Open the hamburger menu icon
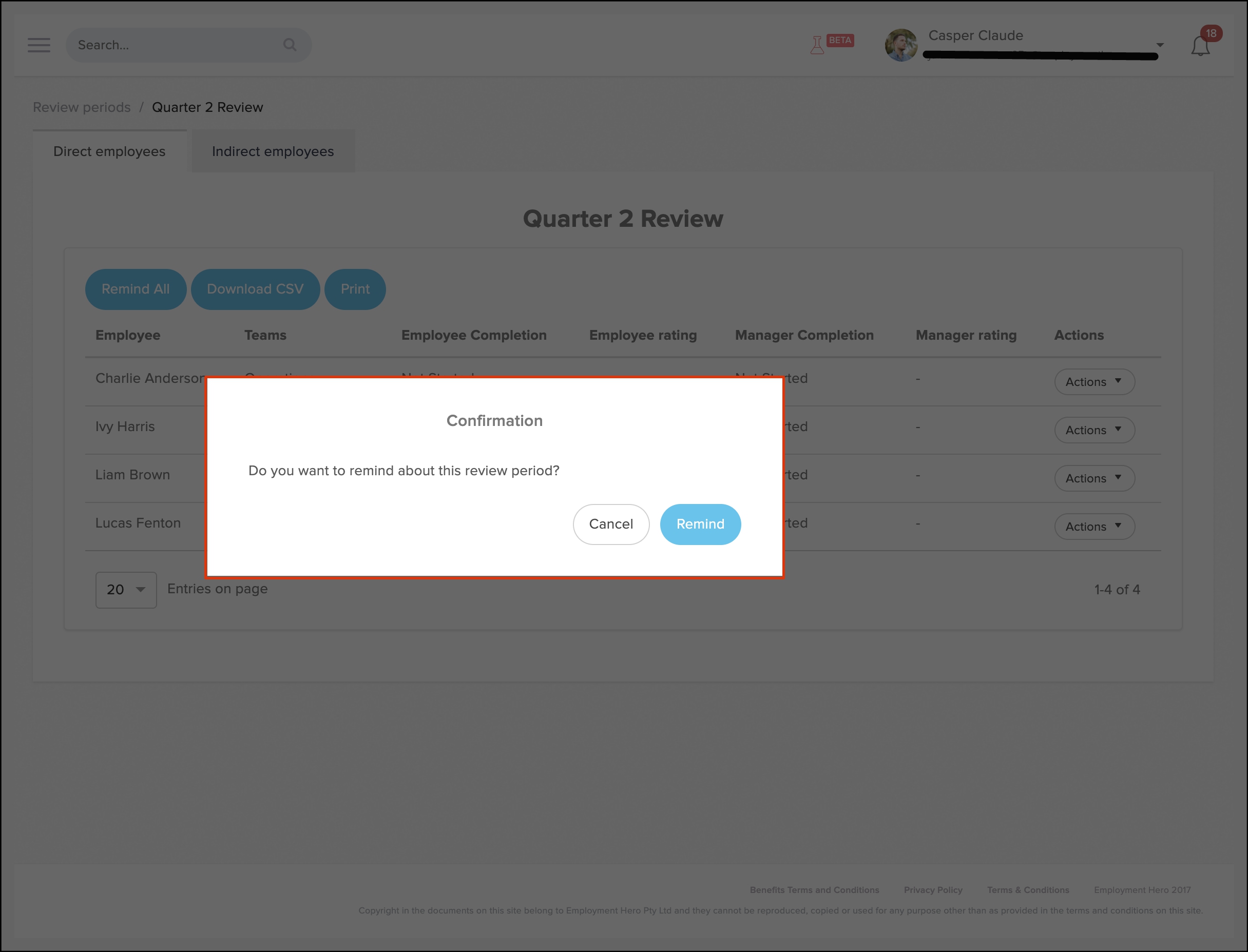This screenshot has height=952, width=1248. [39, 45]
